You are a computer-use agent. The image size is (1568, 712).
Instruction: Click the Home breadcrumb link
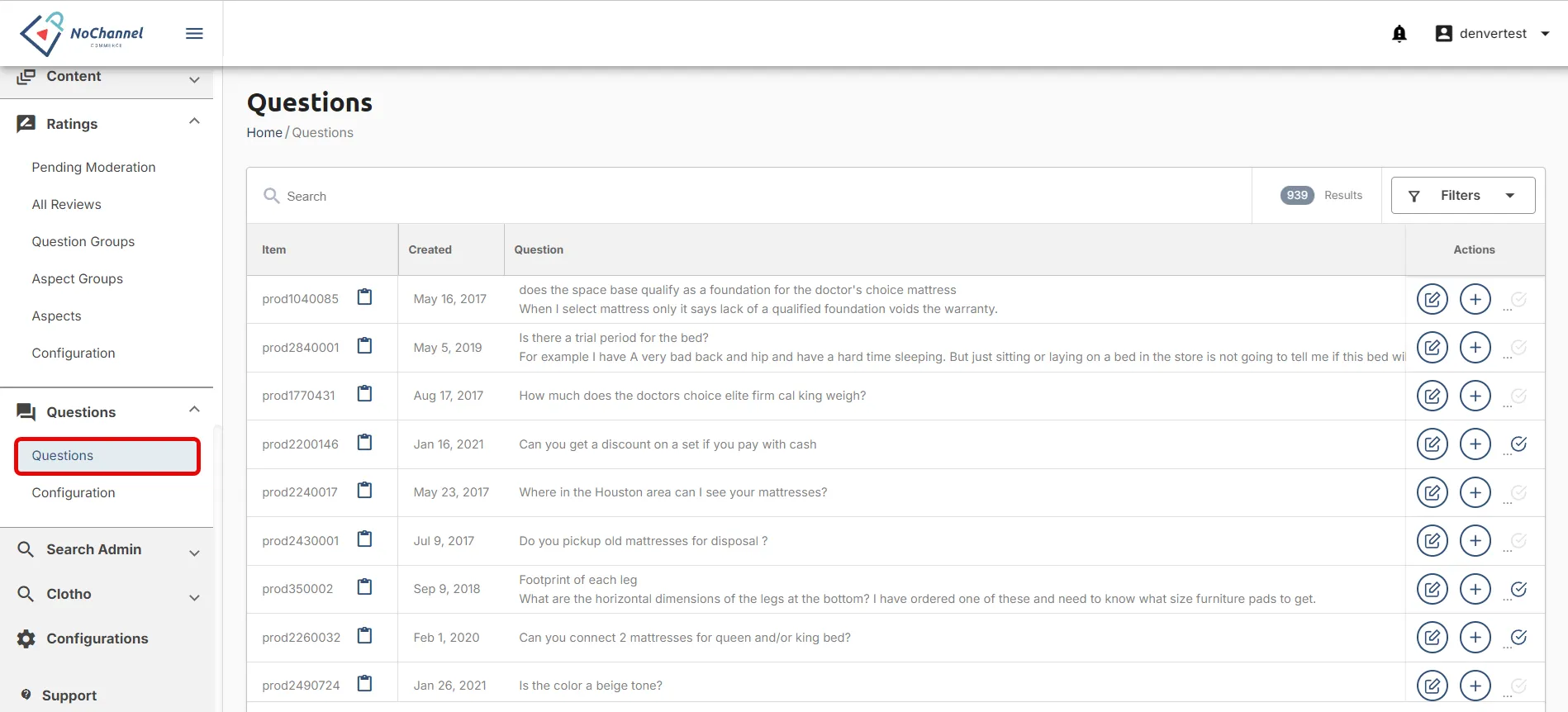click(264, 132)
